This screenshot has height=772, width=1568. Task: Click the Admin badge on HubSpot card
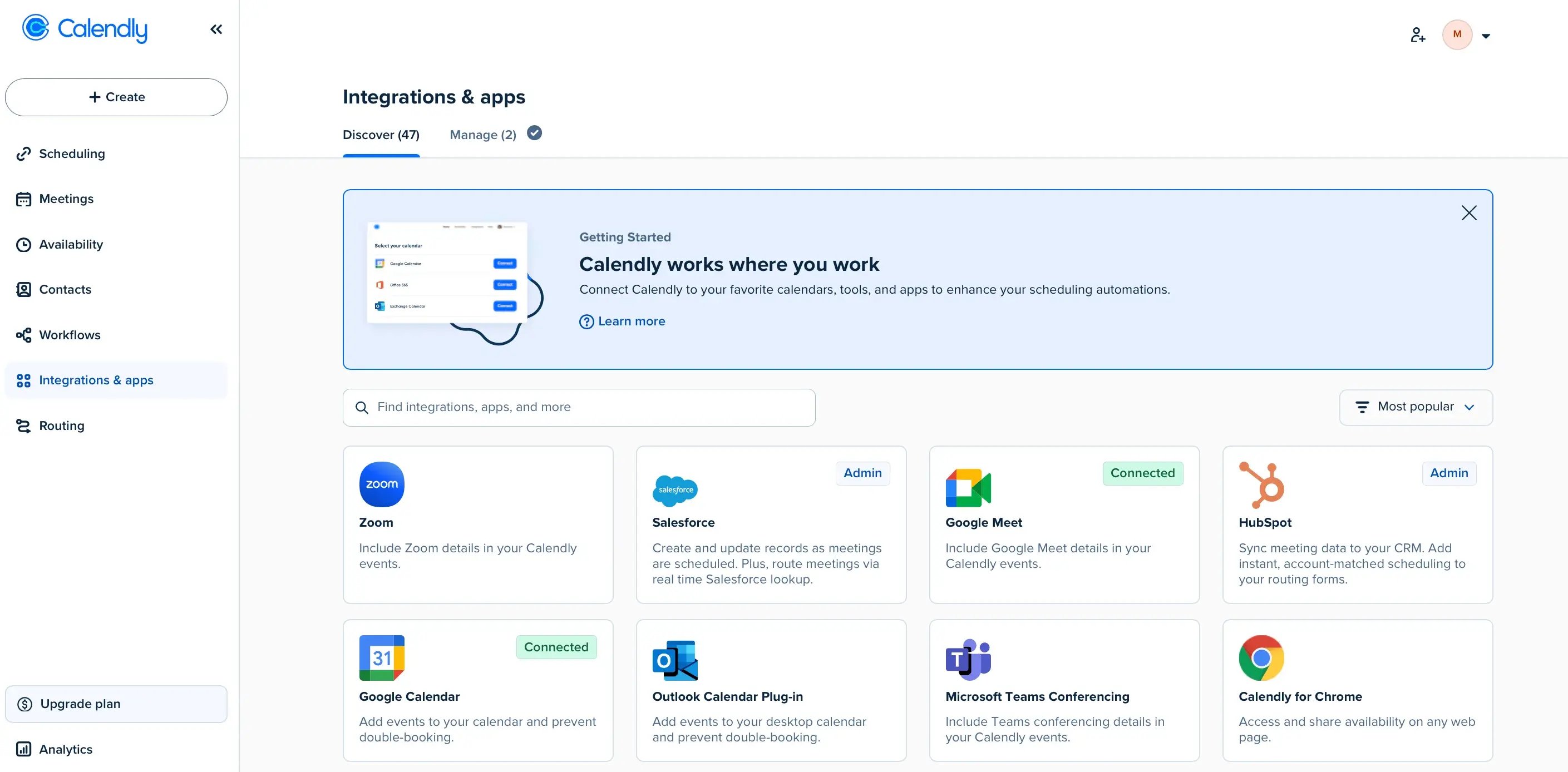pyautogui.click(x=1449, y=473)
